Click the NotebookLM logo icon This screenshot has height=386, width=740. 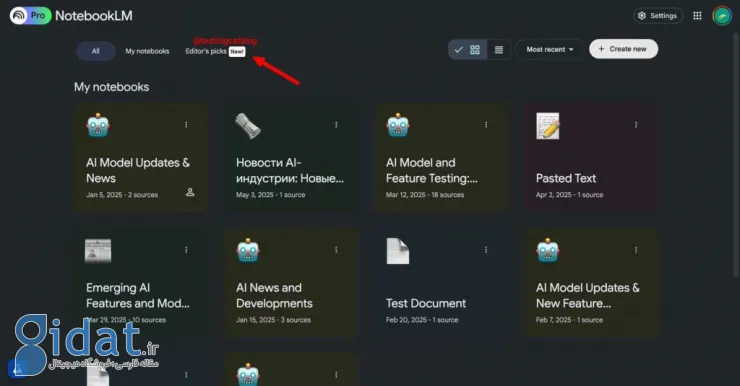(18, 16)
